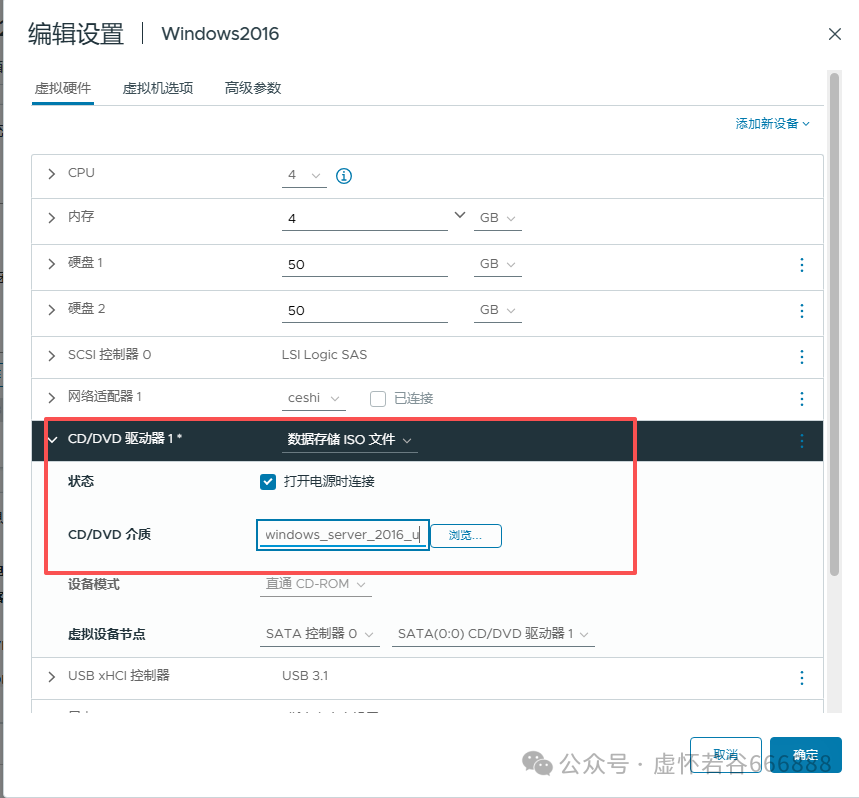Open the memory size suggestion dropdown arrow
859x798 pixels.
[460, 215]
